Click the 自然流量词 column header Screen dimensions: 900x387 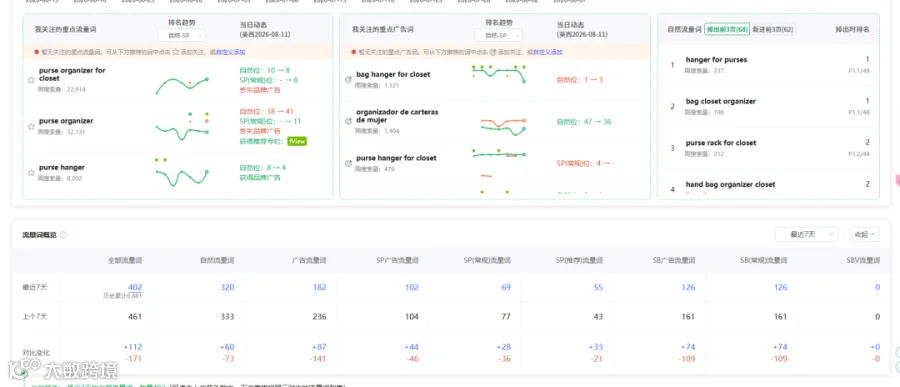(x=217, y=261)
